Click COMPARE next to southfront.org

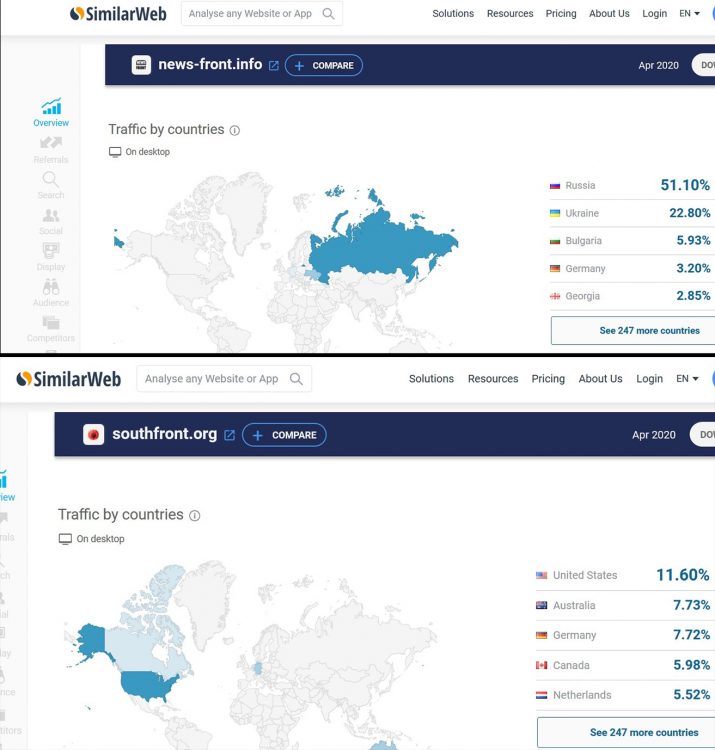284,435
